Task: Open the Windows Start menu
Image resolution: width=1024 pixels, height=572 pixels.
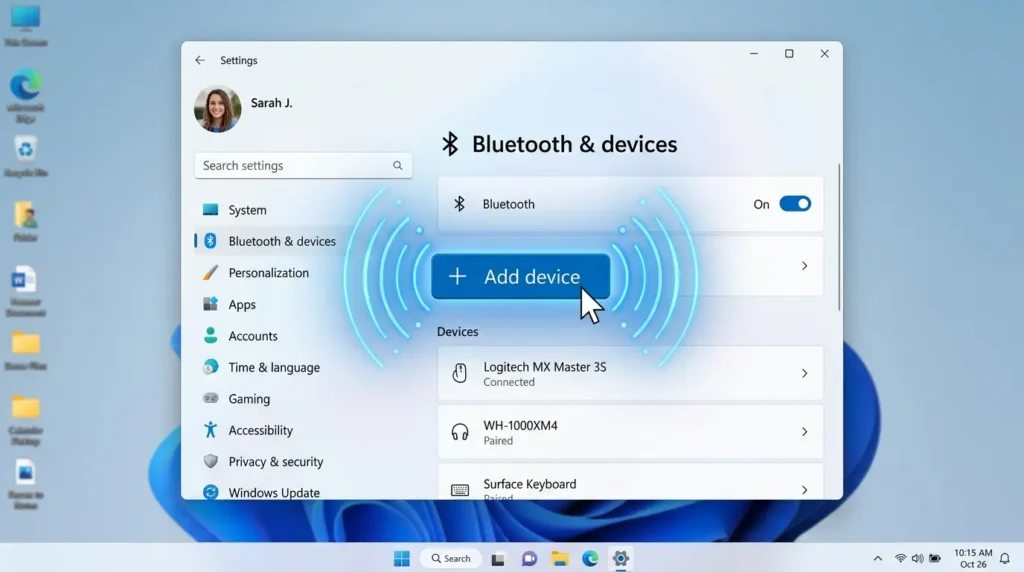Action: click(x=402, y=558)
